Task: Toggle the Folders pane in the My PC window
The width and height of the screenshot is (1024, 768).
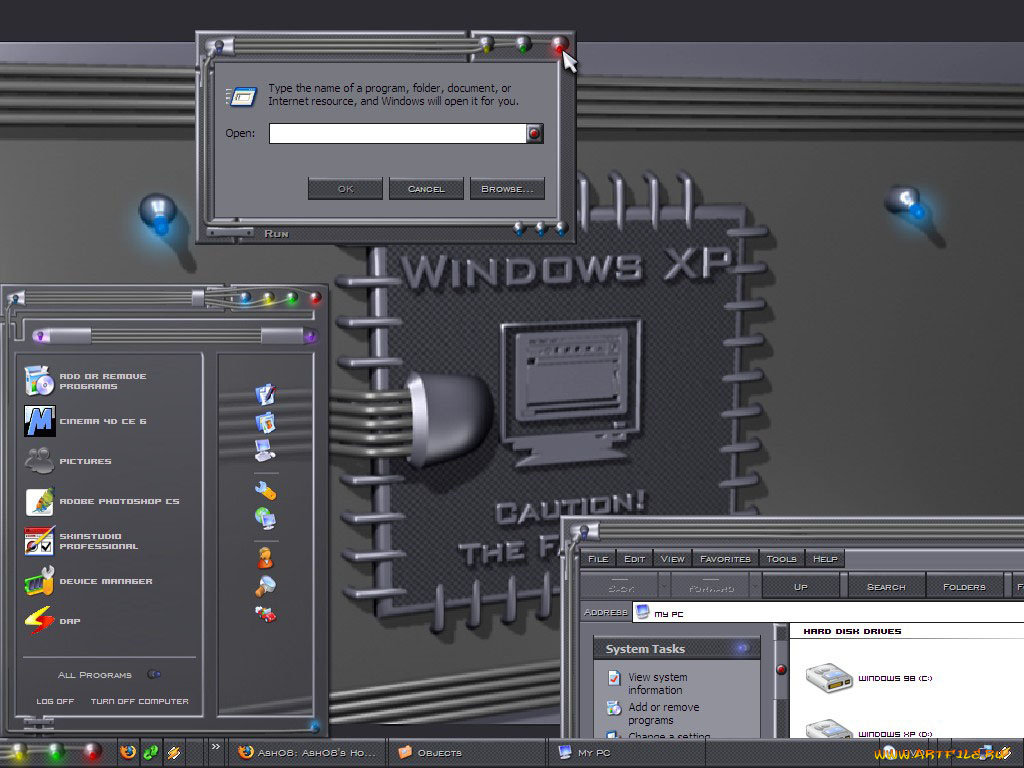Action: click(964, 586)
